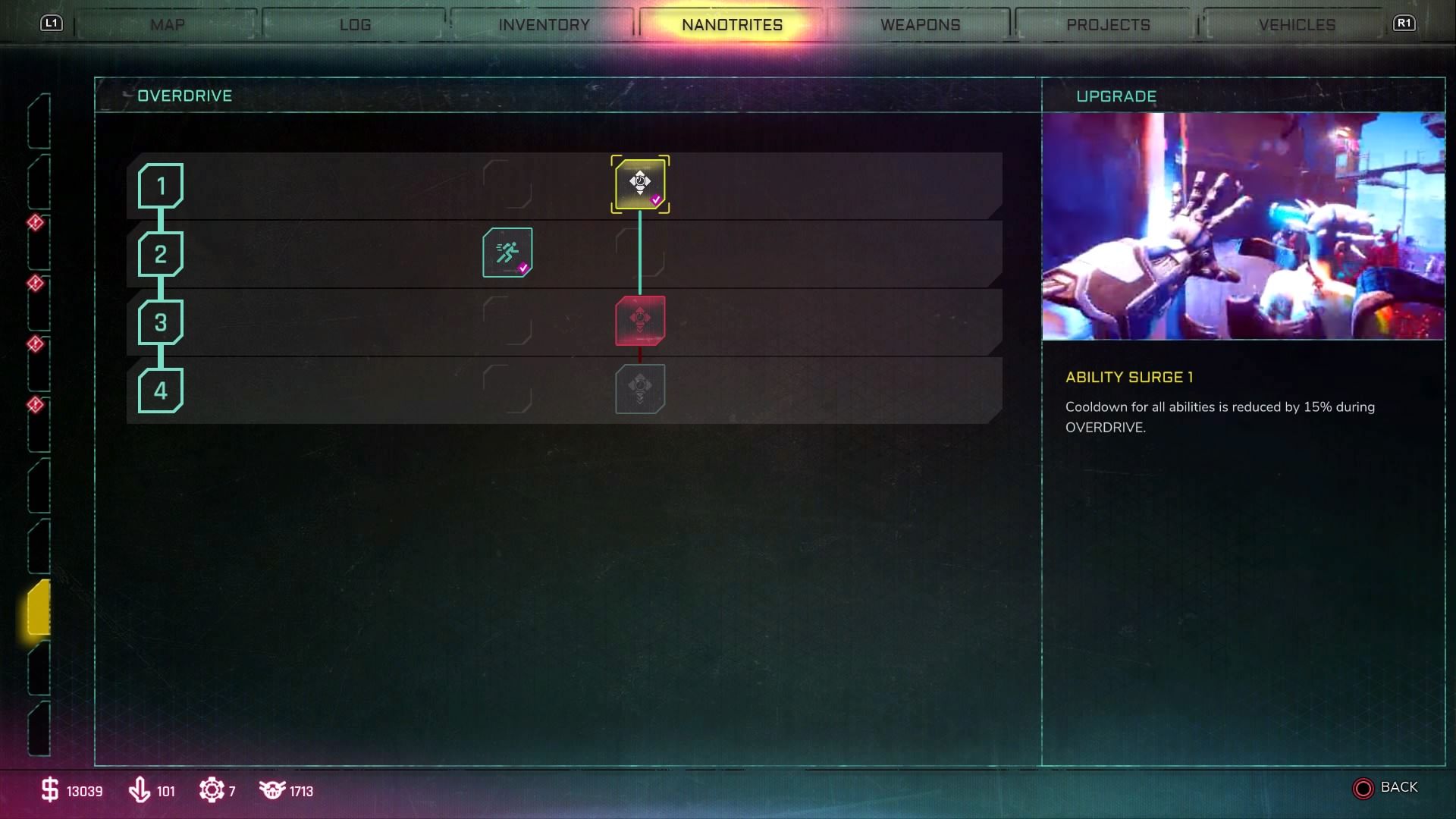This screenshot has height=819, width=1456.
Task: Go to the Map tab
Action: point(167,24)
